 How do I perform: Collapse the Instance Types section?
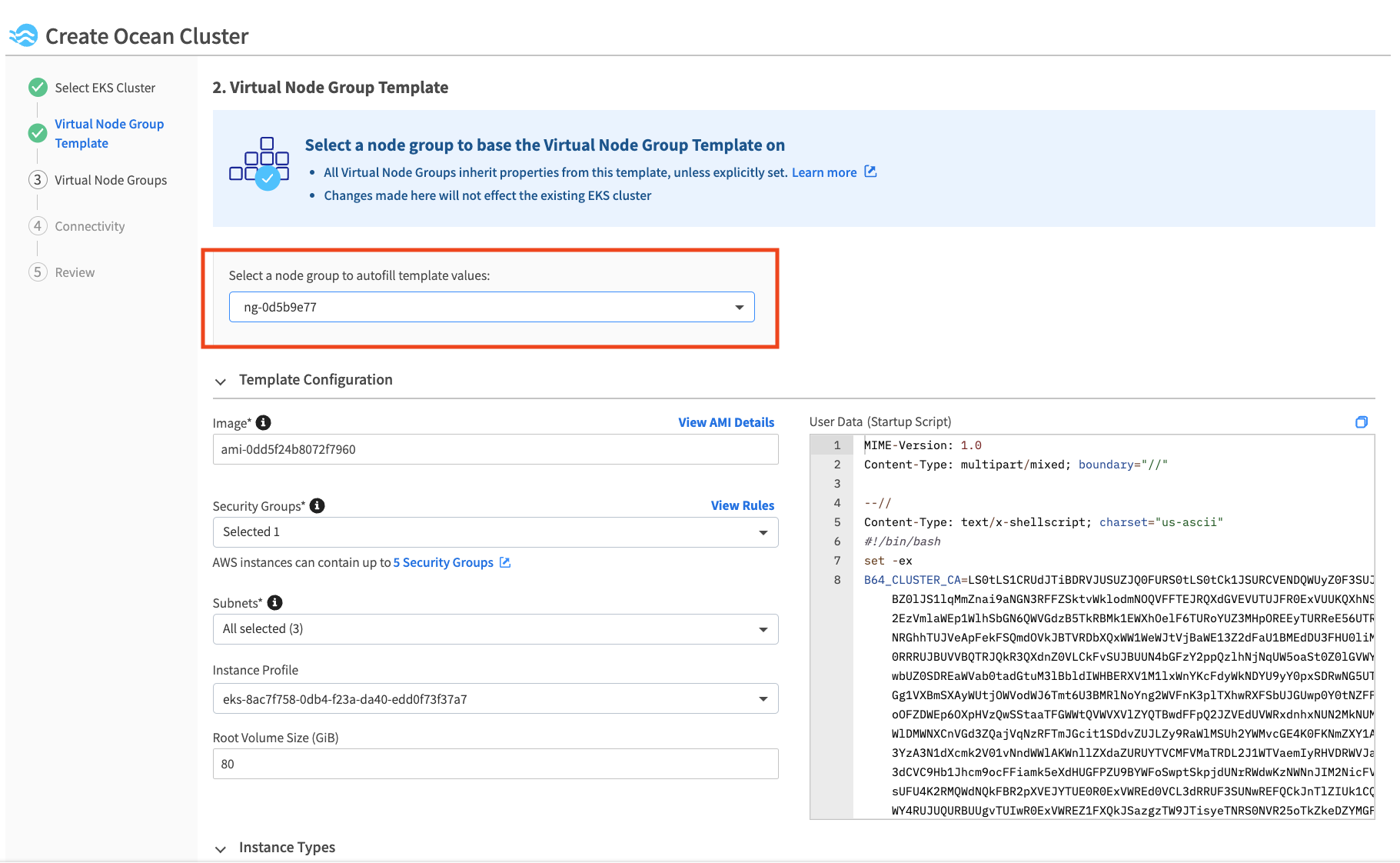[x=221, y=849]
